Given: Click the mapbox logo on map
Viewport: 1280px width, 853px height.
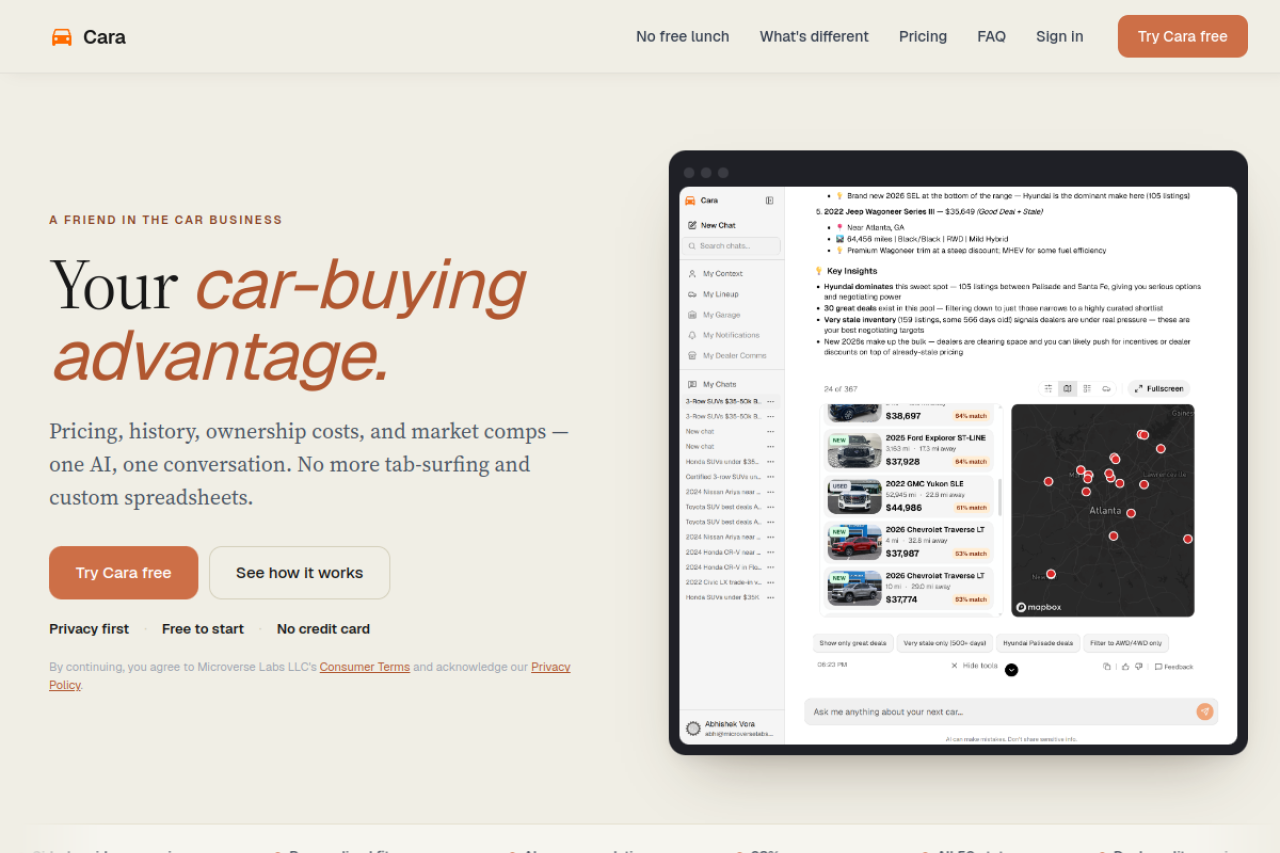Looking at the screenshot, I should coord(1039,607).
